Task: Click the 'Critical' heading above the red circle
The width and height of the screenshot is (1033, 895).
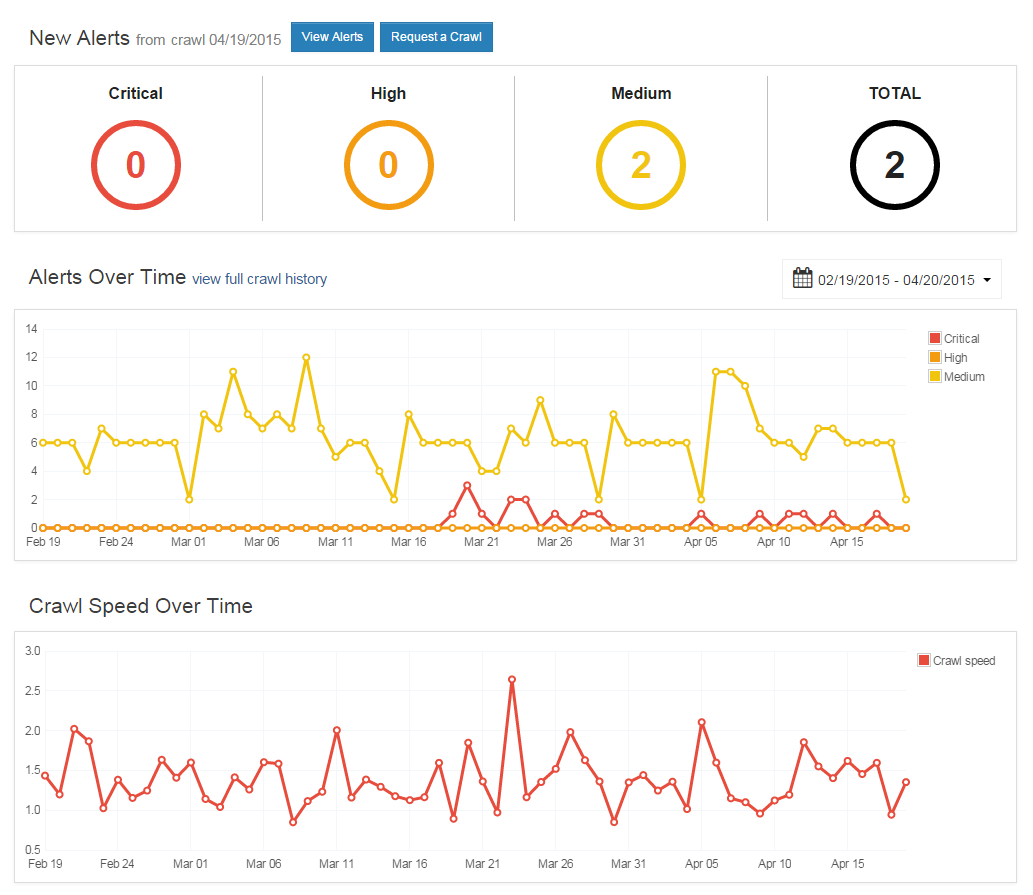Action: [x=136, y=94]
